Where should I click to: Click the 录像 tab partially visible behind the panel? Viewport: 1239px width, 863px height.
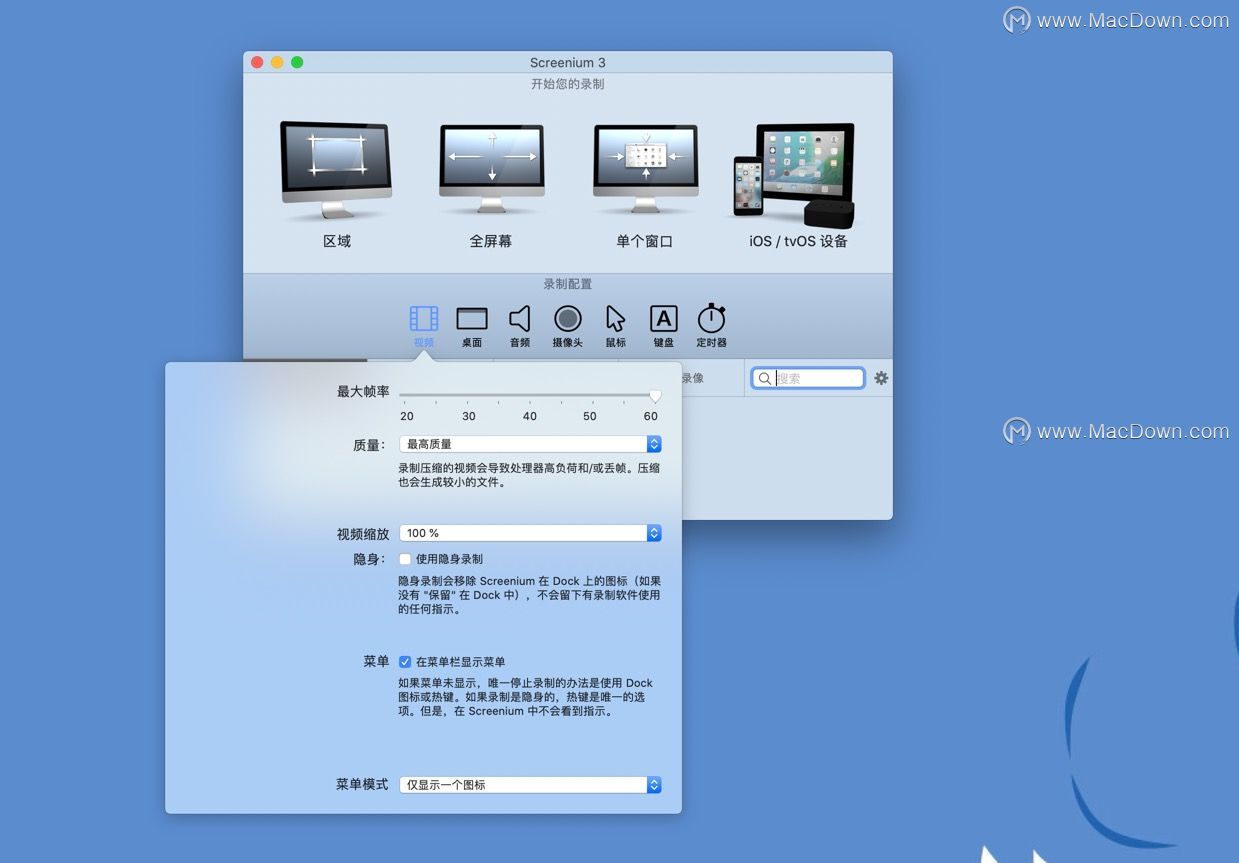tap(692, 378)
